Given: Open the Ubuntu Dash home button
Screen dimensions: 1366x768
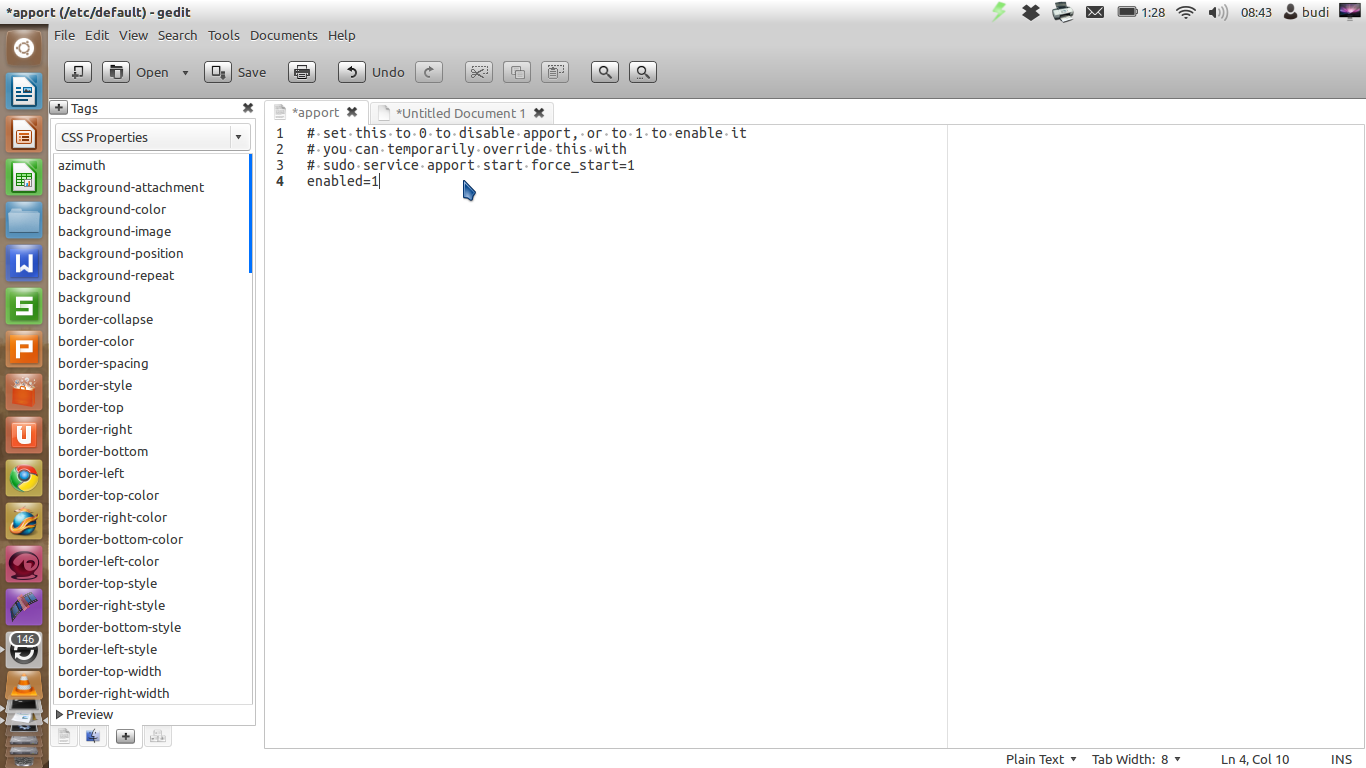Looking at the screenshot, I should point(24,48).
